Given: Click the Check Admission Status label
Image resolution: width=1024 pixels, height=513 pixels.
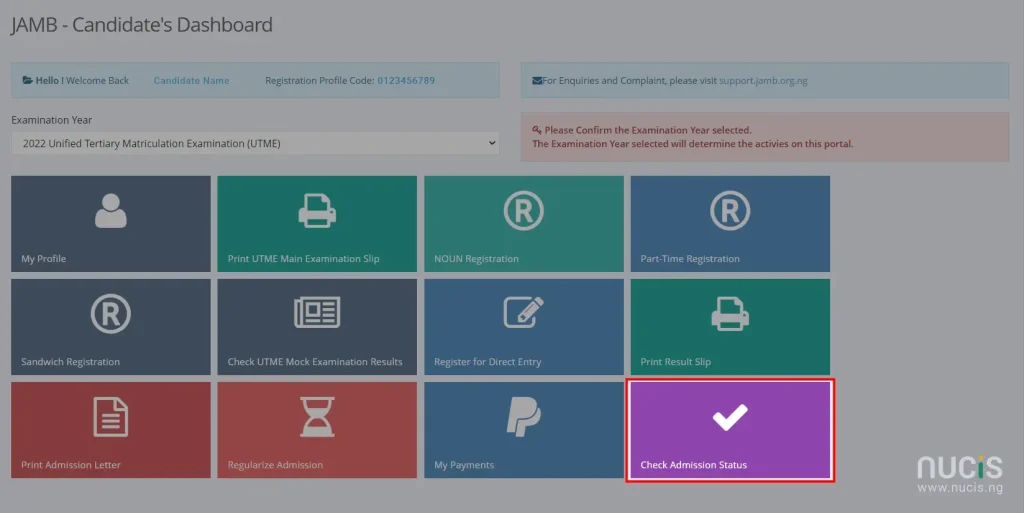Looking at the screenshot, I should click(694, 465).
